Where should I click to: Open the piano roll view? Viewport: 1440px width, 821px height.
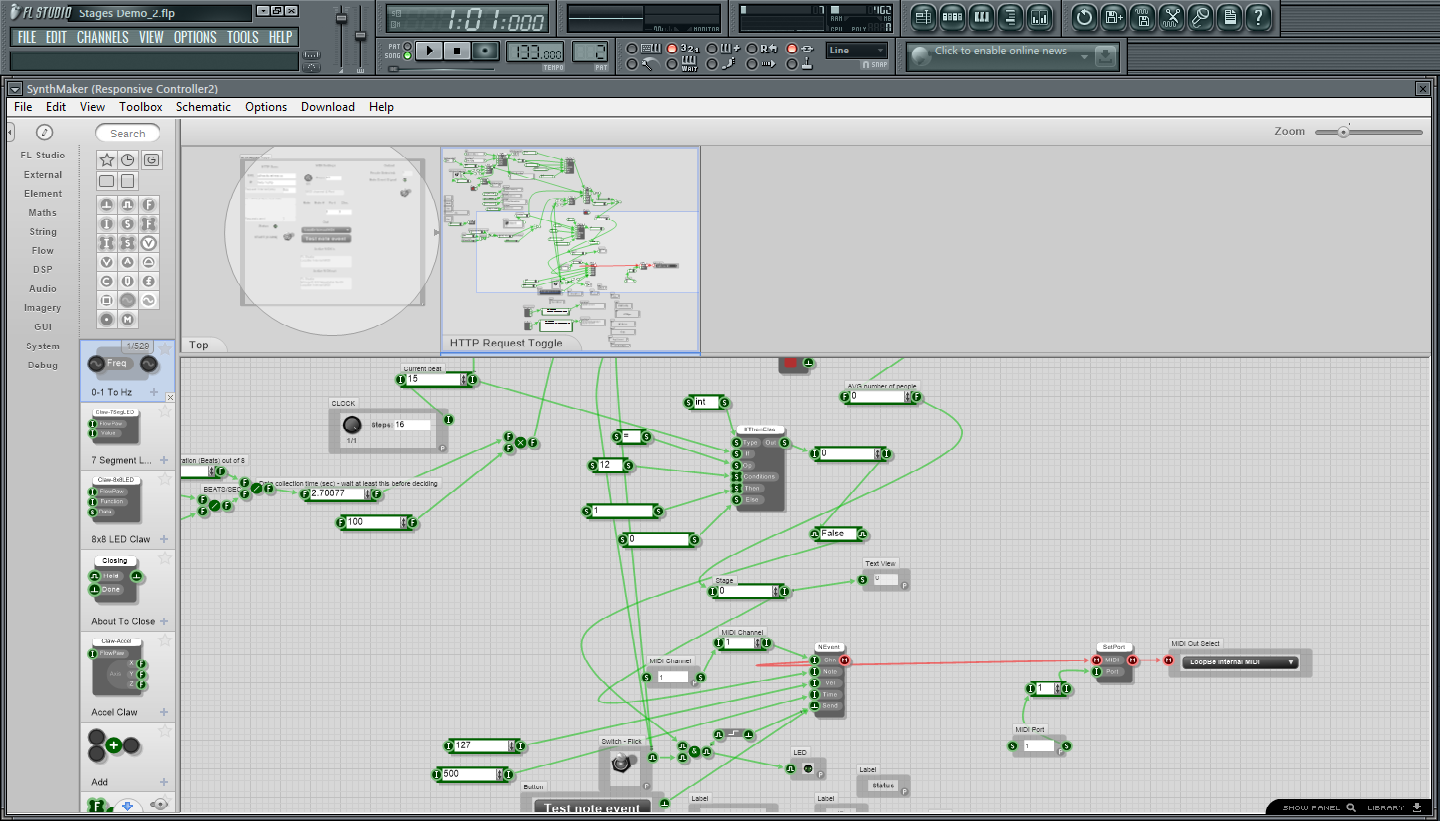[x=981, y=17]
